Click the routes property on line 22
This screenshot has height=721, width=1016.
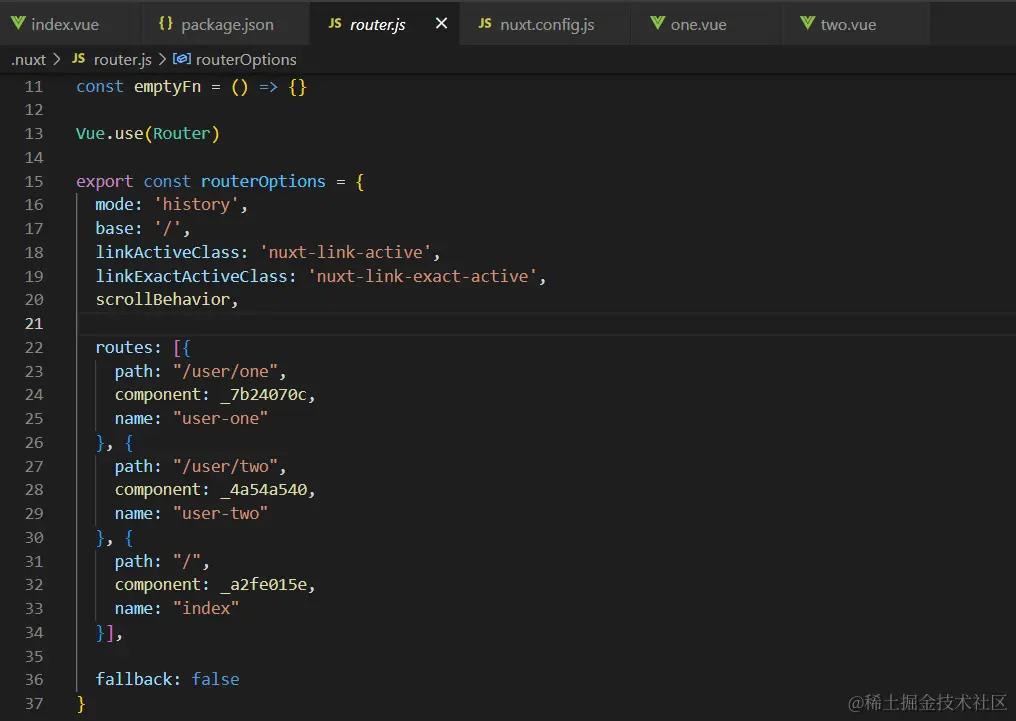(124, 348)
